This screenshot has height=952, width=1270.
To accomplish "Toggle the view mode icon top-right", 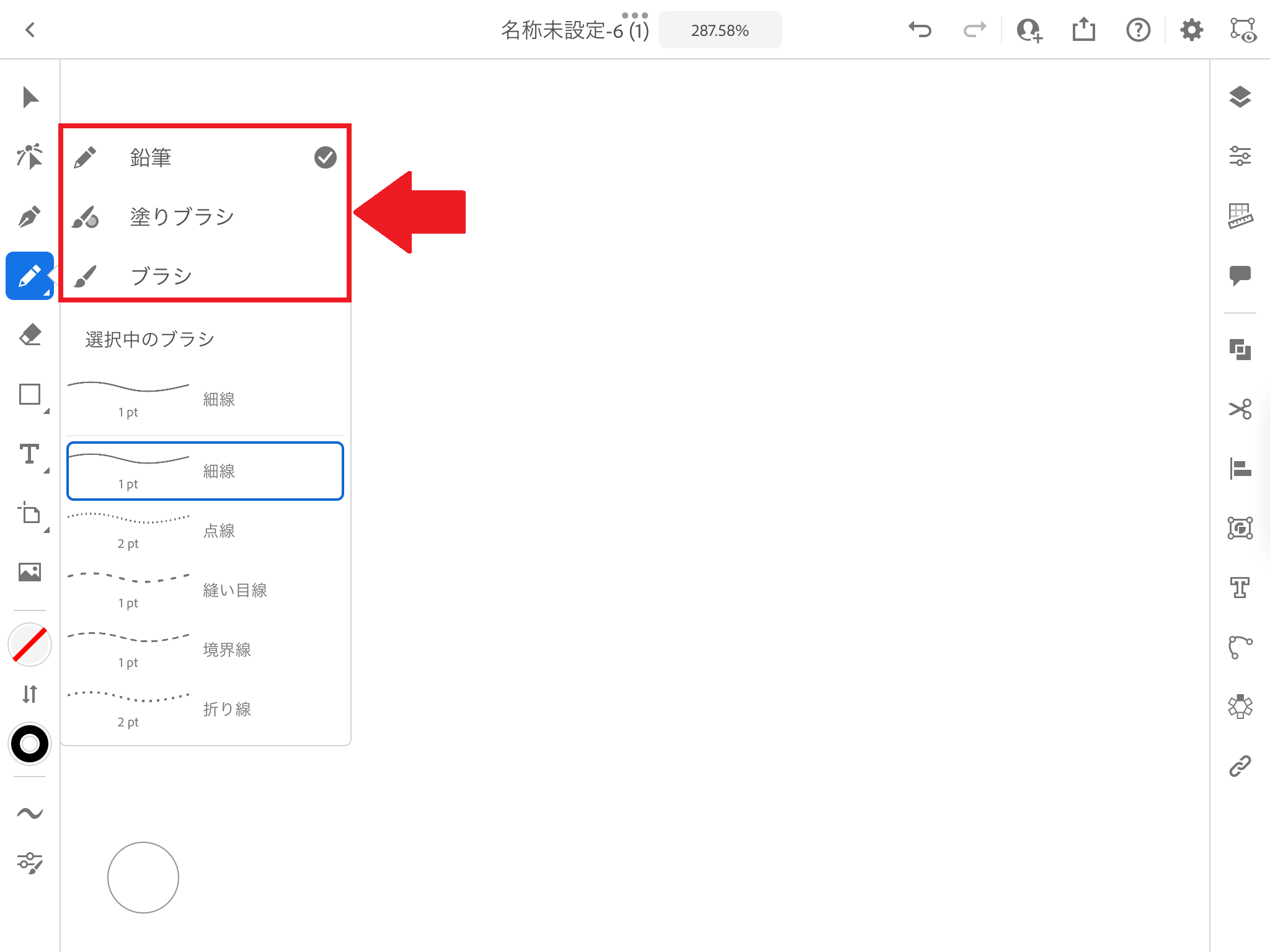I will point(1243,30).
